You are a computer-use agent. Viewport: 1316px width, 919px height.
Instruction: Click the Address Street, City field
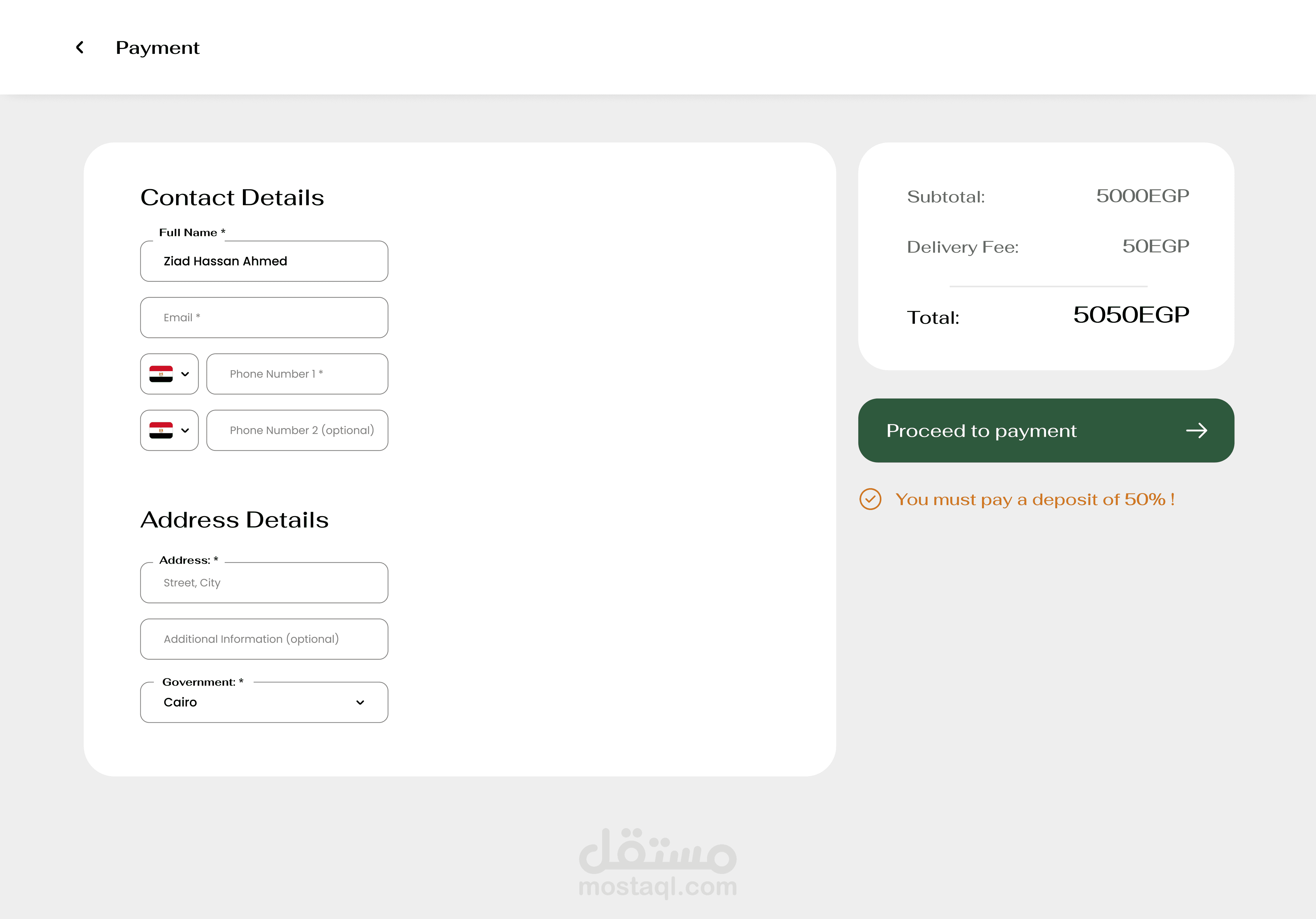pyautogui.click(x=264, y=582)
